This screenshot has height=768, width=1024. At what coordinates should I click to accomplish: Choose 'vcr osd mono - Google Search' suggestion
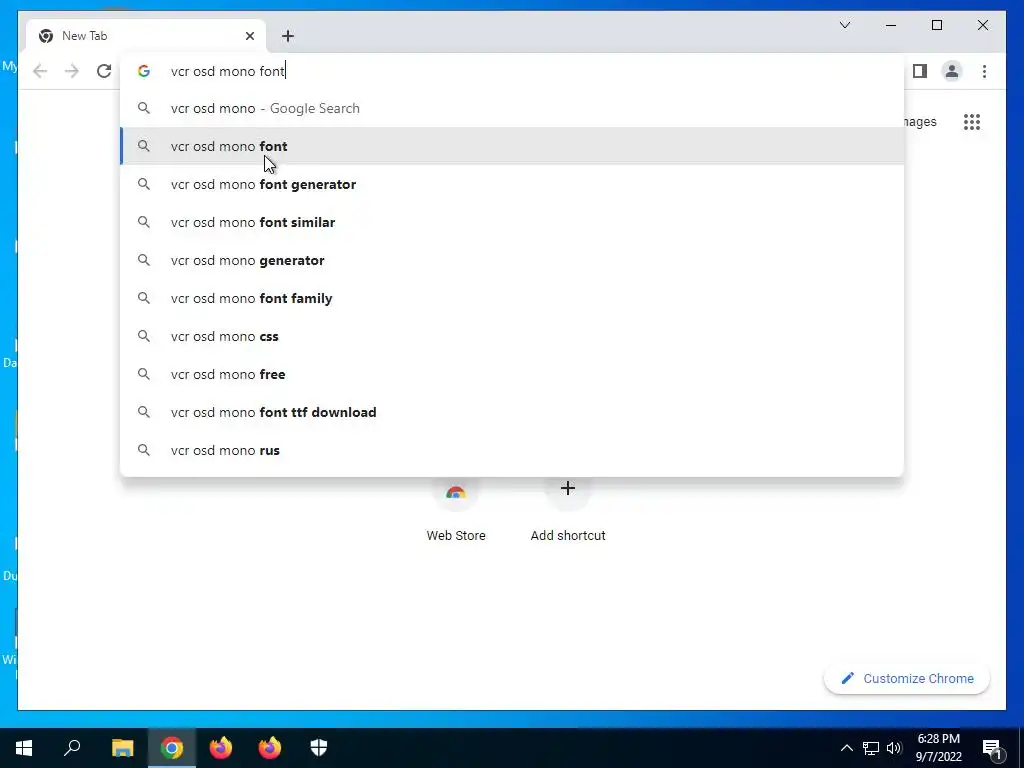click(512, 108)
